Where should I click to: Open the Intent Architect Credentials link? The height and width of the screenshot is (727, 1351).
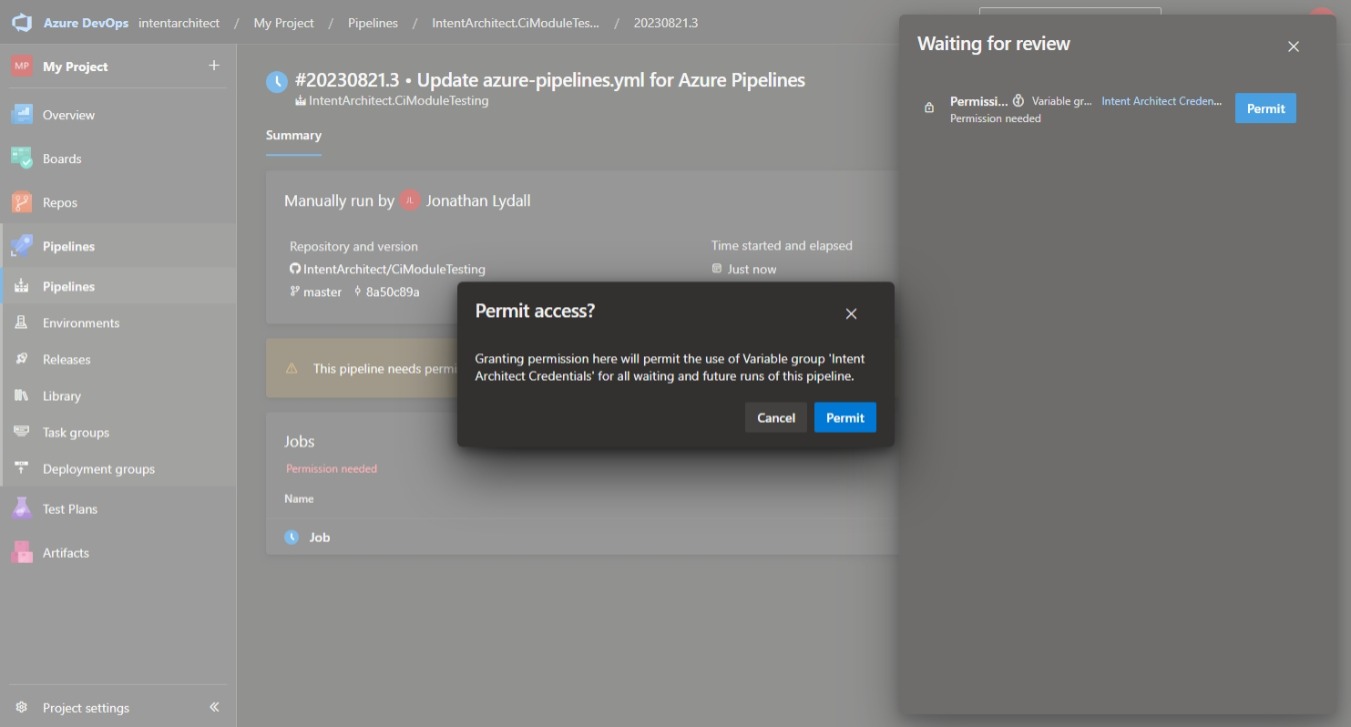(x=1161, y=101)
